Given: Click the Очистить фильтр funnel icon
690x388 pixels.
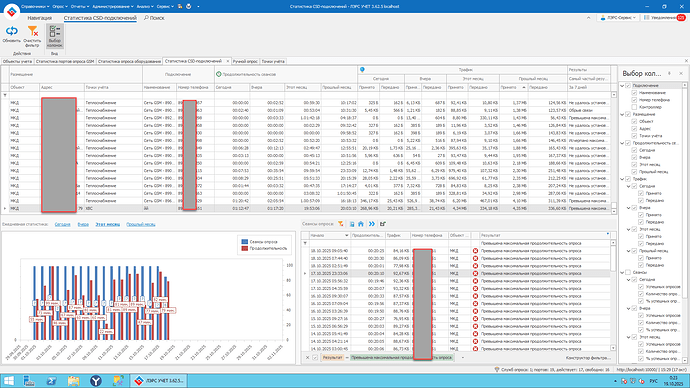Looking at the screenshot, I should click(x=33, y=31).
